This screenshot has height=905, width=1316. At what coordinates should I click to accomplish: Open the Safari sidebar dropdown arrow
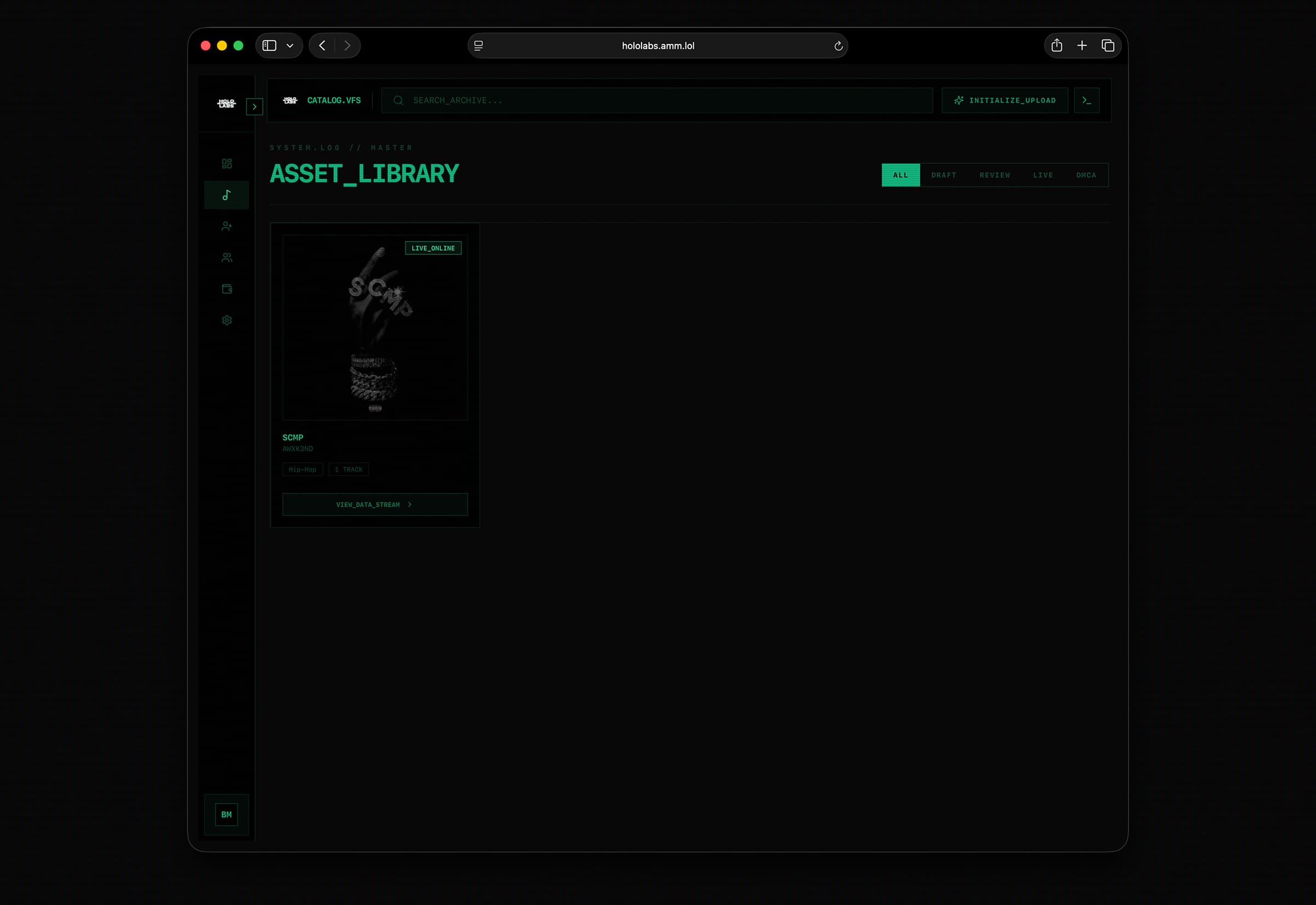pos(290,46)
